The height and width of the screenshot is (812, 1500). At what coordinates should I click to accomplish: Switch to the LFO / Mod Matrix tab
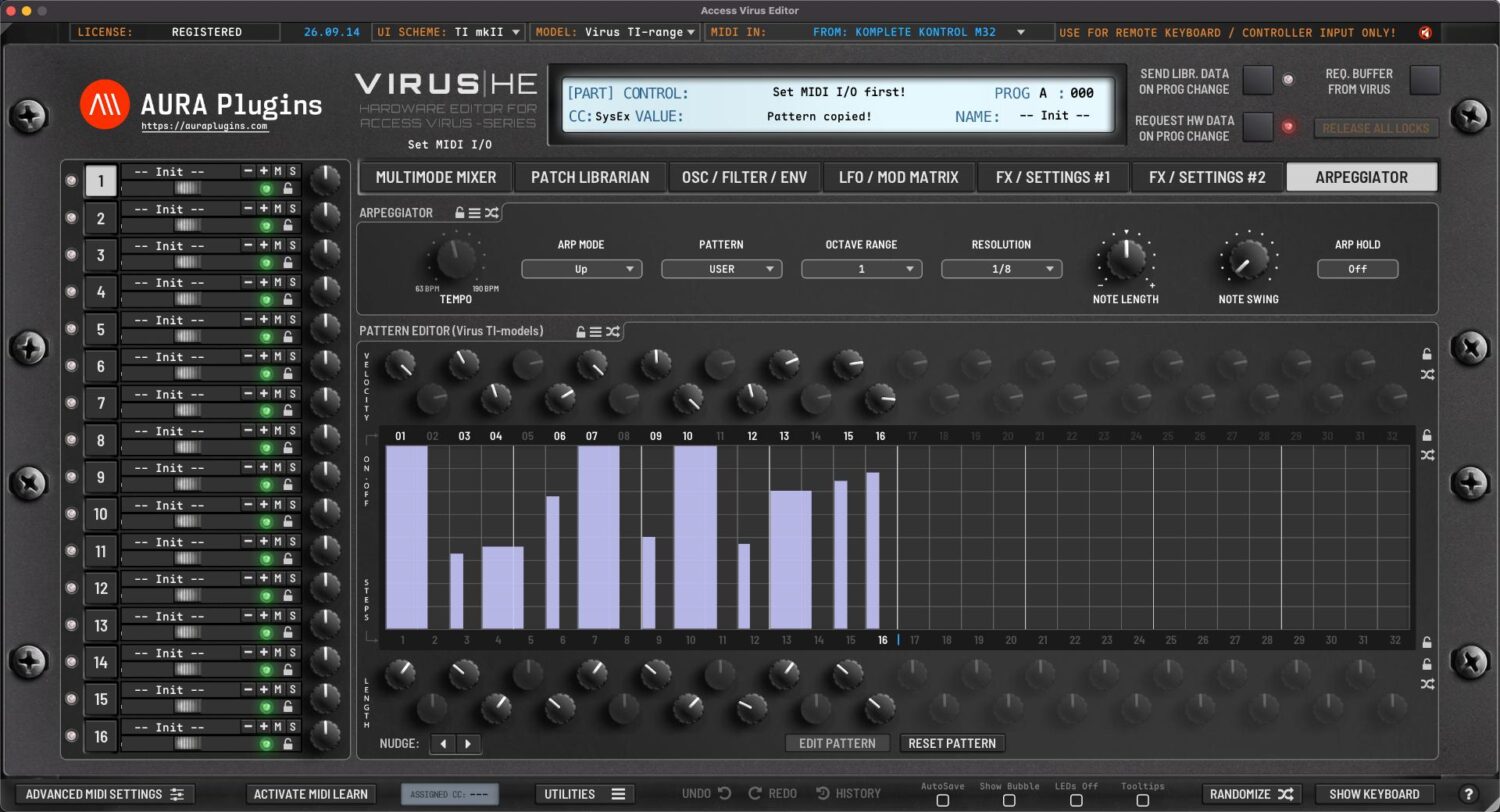(x=898, y=177)
